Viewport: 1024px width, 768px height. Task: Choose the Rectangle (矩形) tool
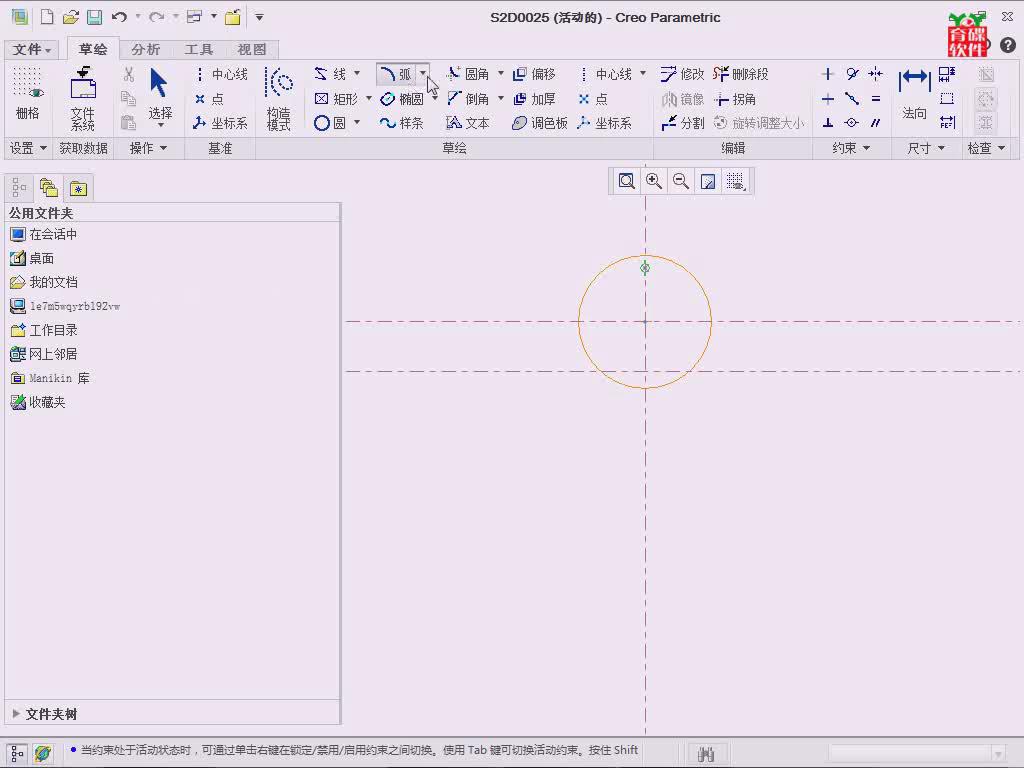pos(336,99)
